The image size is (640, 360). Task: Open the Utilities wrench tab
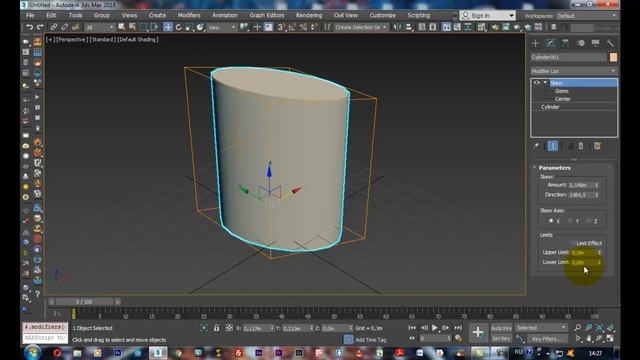coord(610,43)
